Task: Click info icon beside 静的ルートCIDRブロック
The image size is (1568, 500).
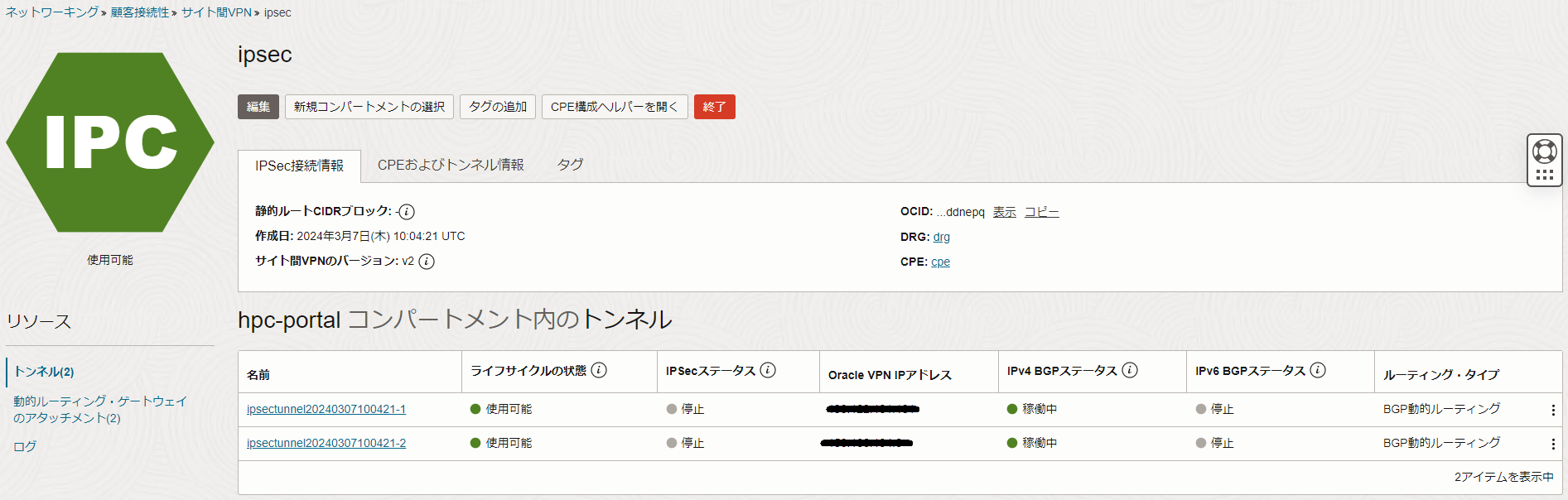Action: tap(407, 212)
